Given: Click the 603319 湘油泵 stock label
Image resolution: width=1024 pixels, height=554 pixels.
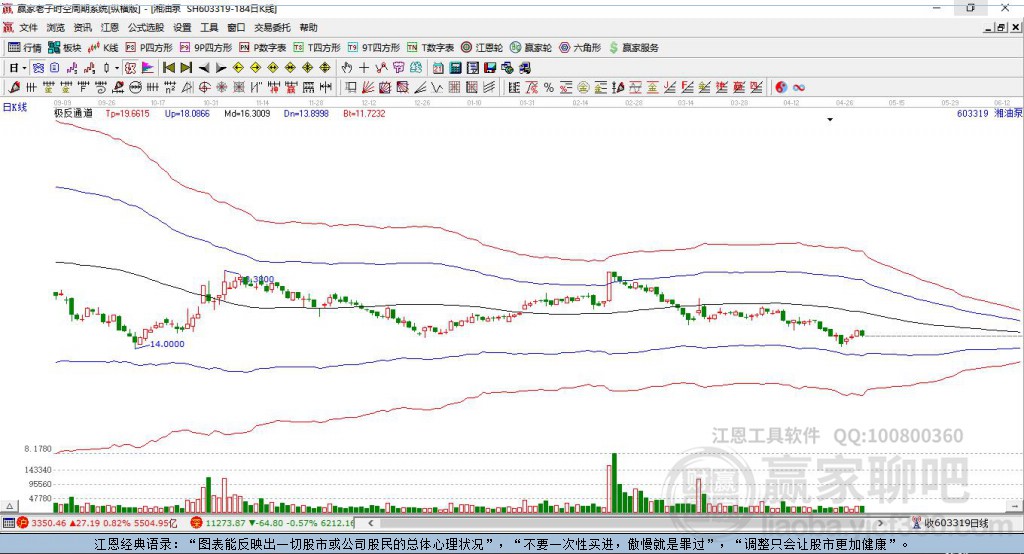Looking at the screenshot, I should click(989, 114).
